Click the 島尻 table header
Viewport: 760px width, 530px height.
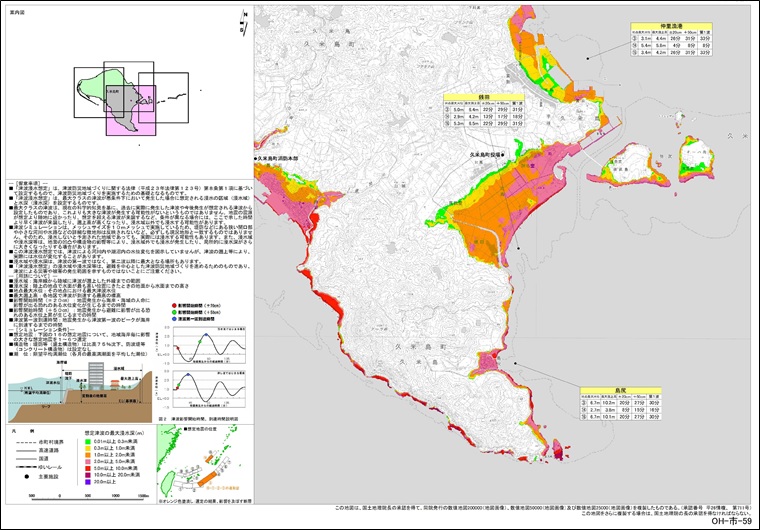pyautogui.click(x=621, y=390)
